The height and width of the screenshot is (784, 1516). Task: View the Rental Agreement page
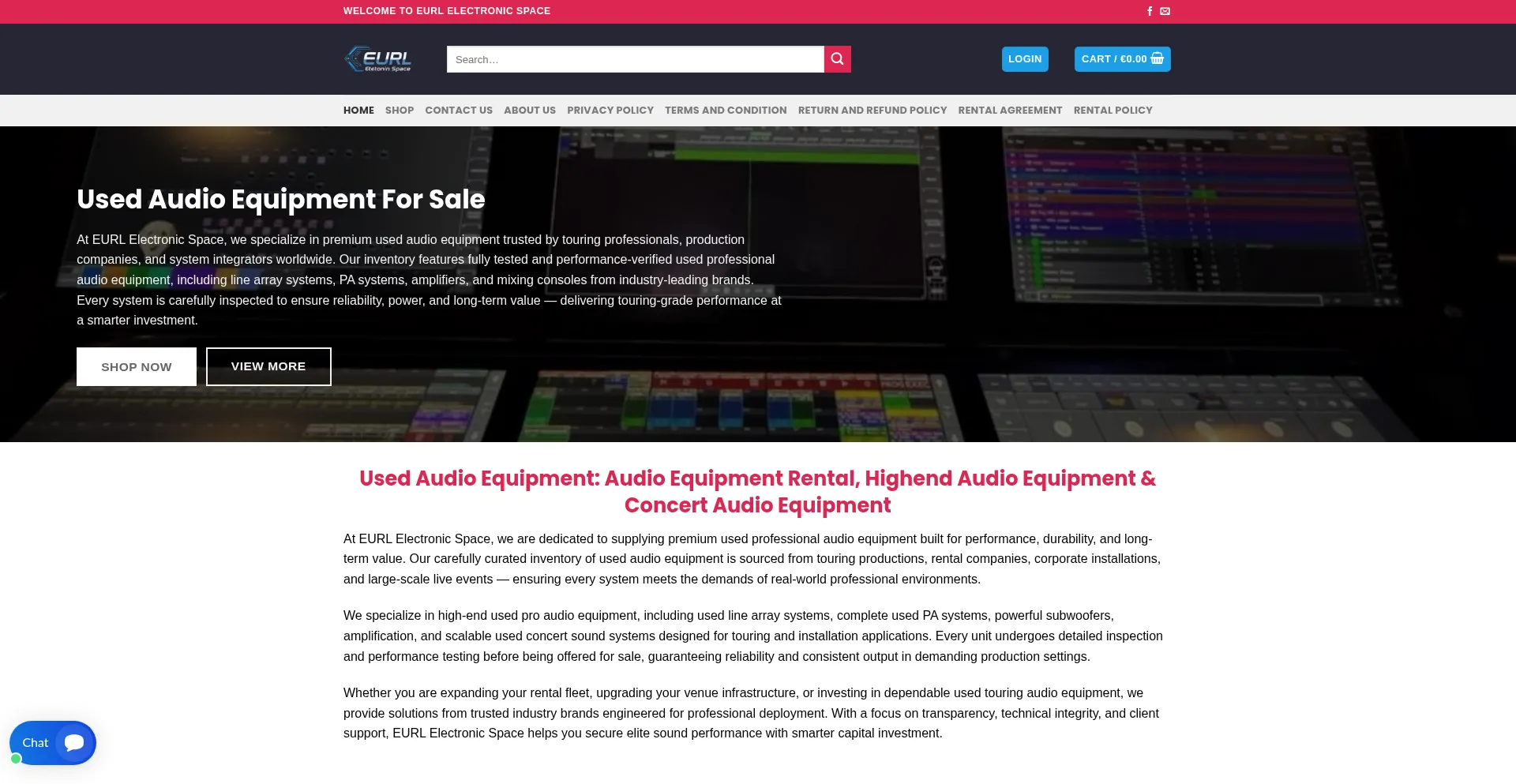[x=1010, y=111]
